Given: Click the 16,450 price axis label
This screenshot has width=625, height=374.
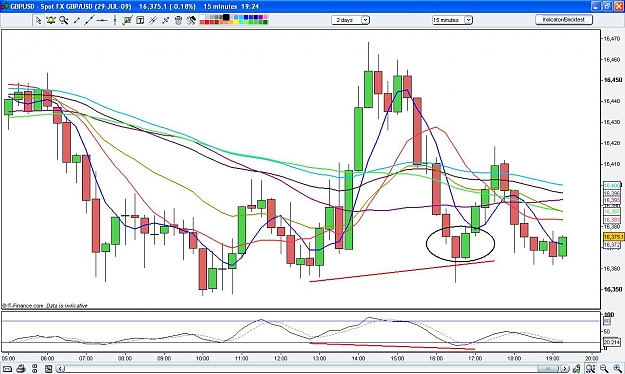Looking at the screenshot, I should (x=613, y=80).
